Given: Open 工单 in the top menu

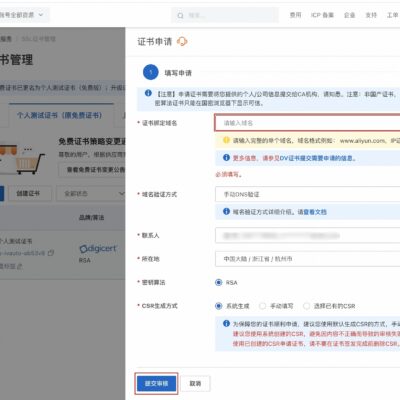Looking at the screenshot, I should 392,15.
